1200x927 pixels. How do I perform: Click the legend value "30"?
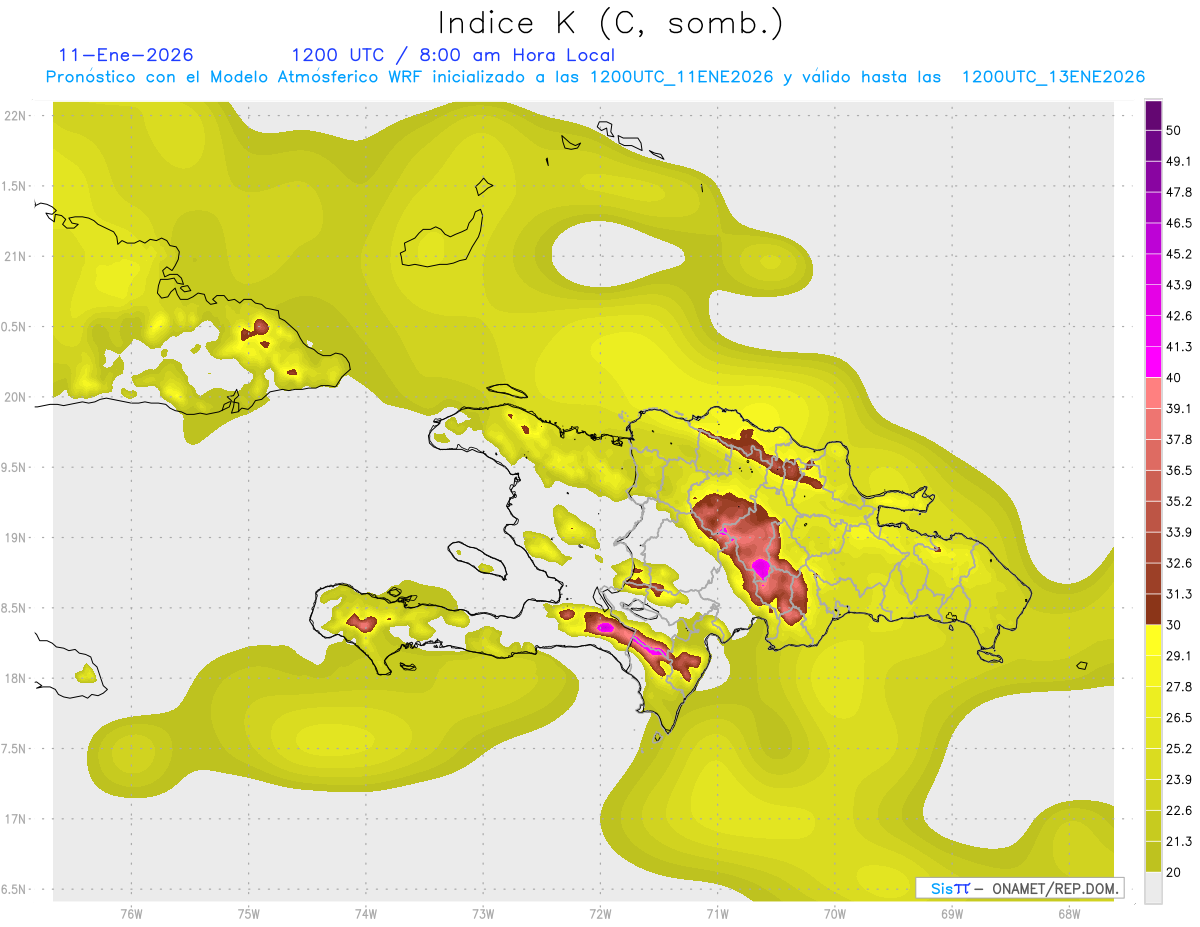click(1174, 625)
